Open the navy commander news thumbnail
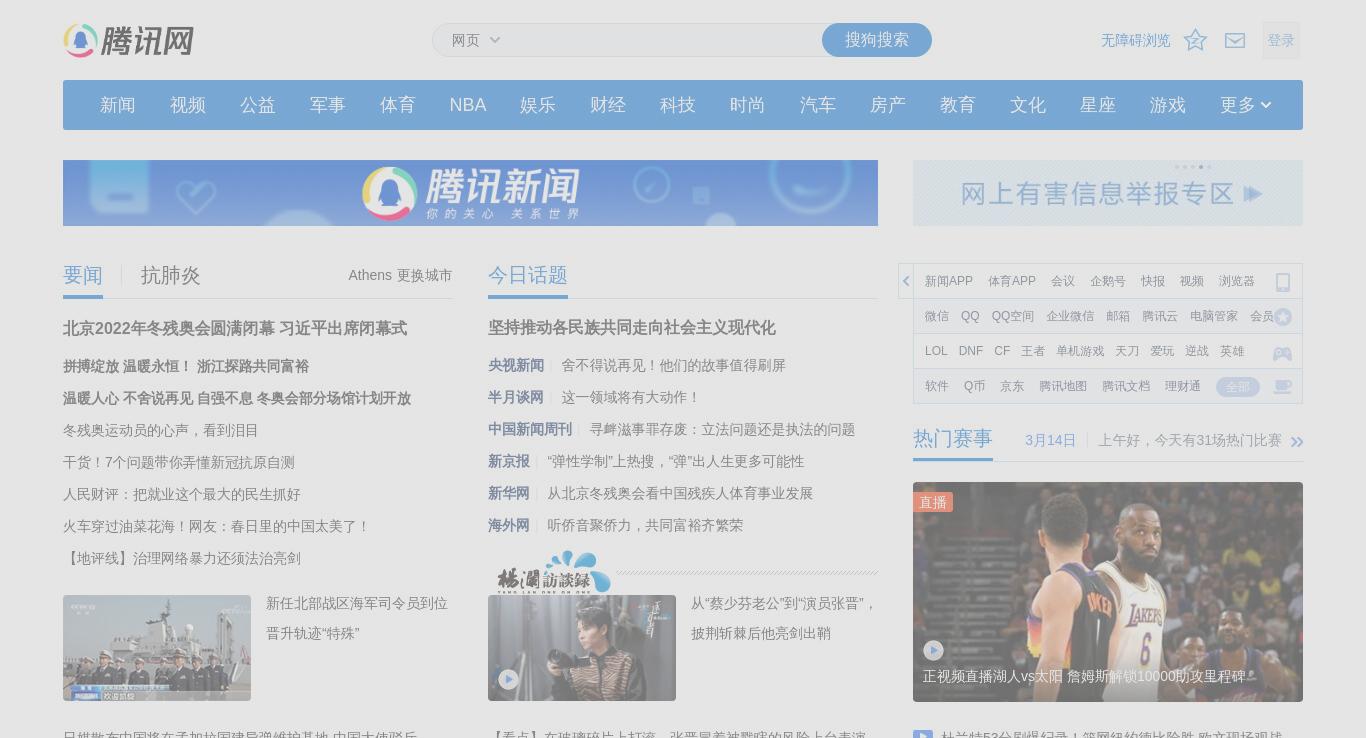This screenshot has height=738, width=1366. tap(157, 648)
